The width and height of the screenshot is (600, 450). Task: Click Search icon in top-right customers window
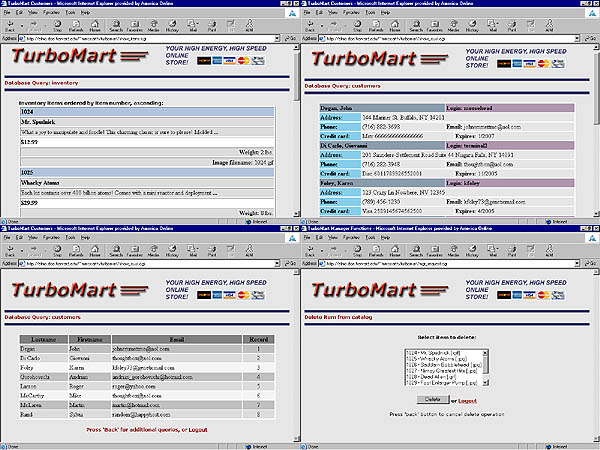pyautogui.click(x=418, y=26)
